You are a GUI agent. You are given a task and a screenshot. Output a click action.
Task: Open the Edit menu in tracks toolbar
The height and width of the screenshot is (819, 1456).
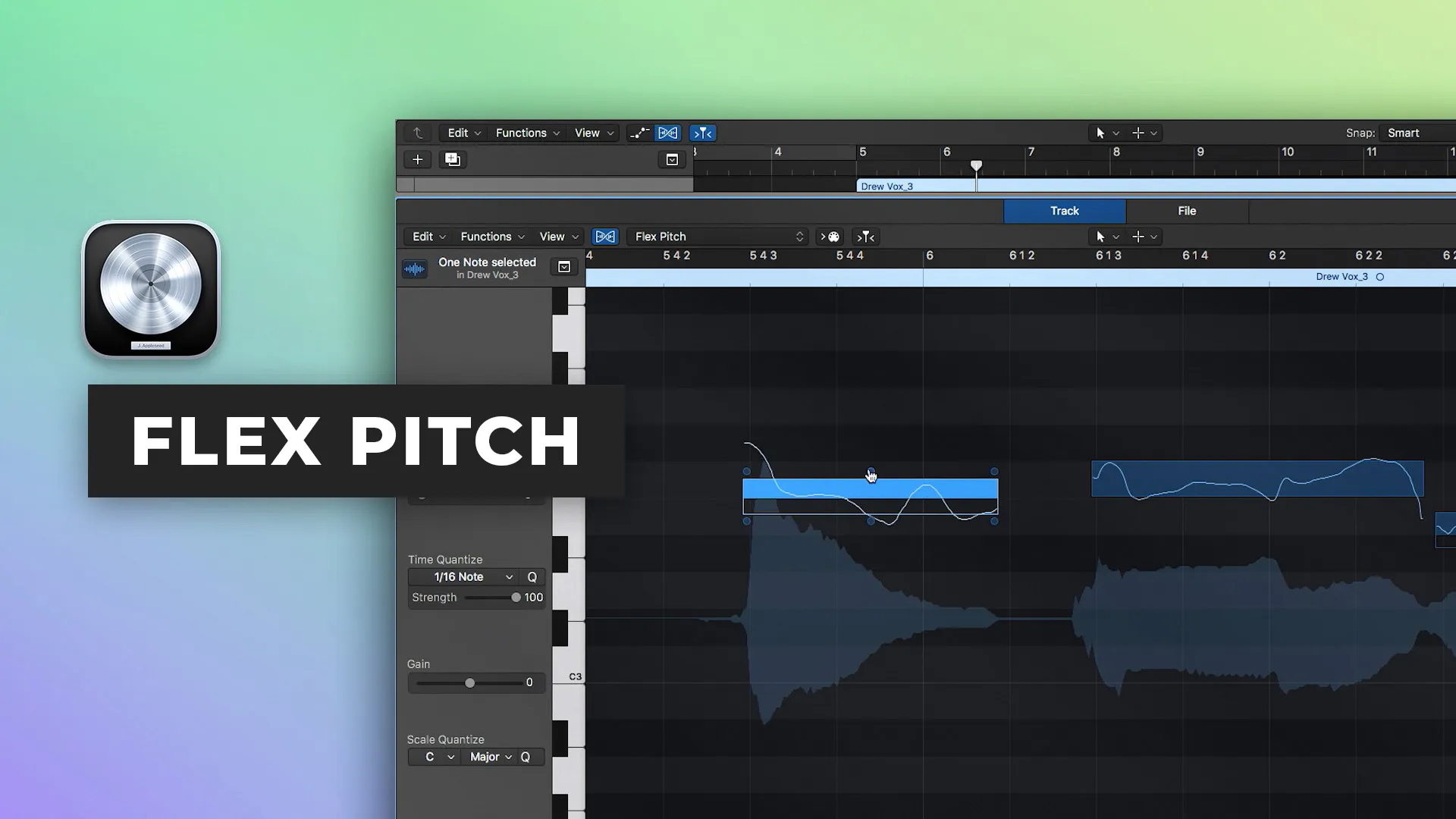coord(464,133)
